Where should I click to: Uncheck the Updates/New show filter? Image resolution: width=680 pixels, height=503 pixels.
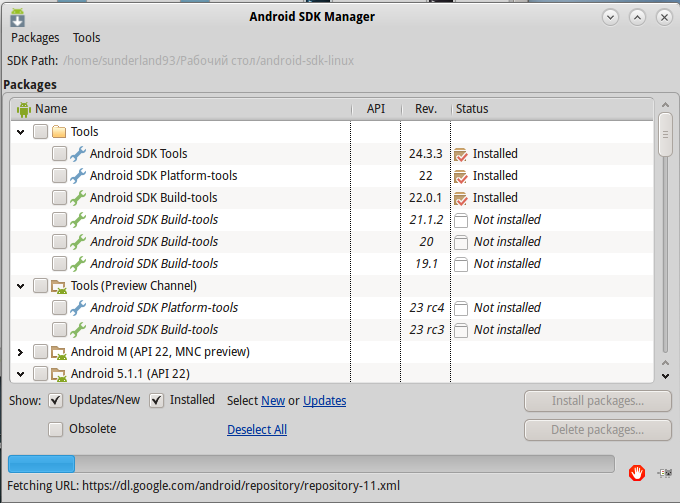click(x=55, y=400)
